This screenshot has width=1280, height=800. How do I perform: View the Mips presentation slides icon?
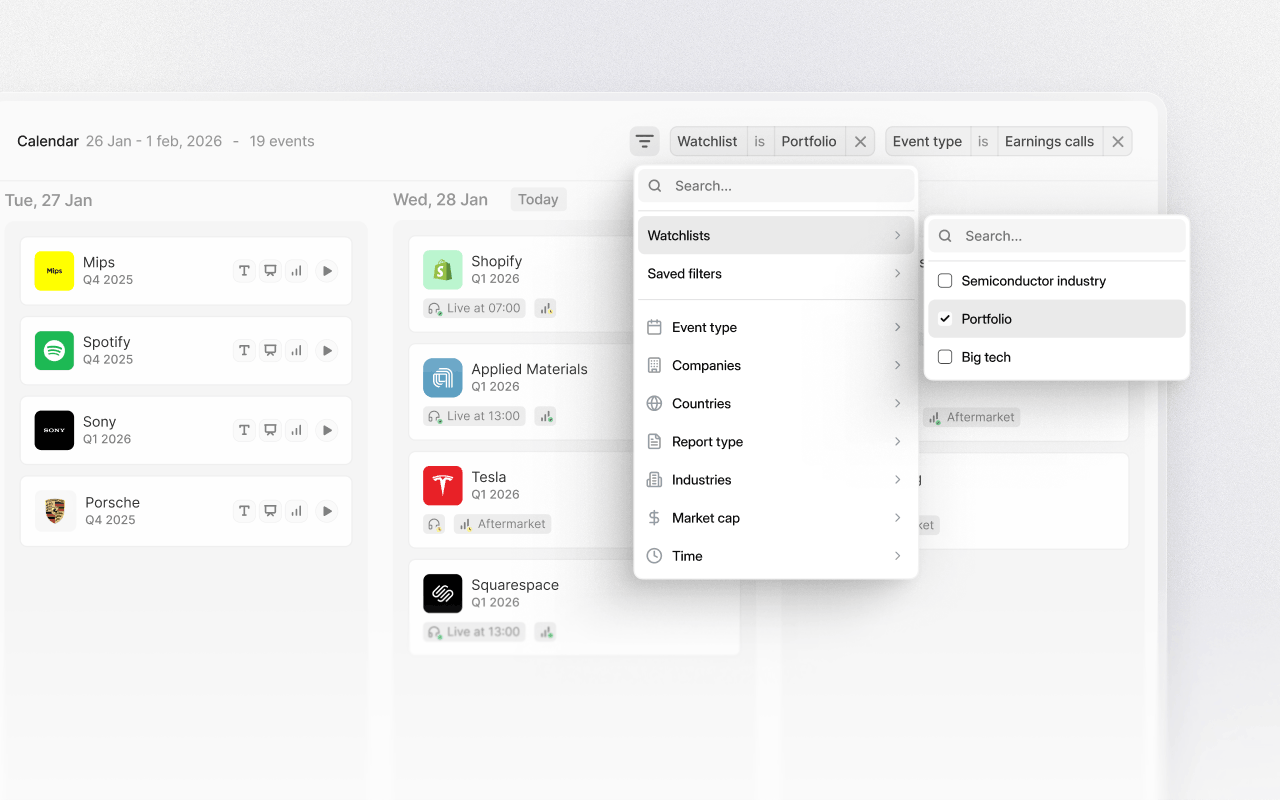270,270
